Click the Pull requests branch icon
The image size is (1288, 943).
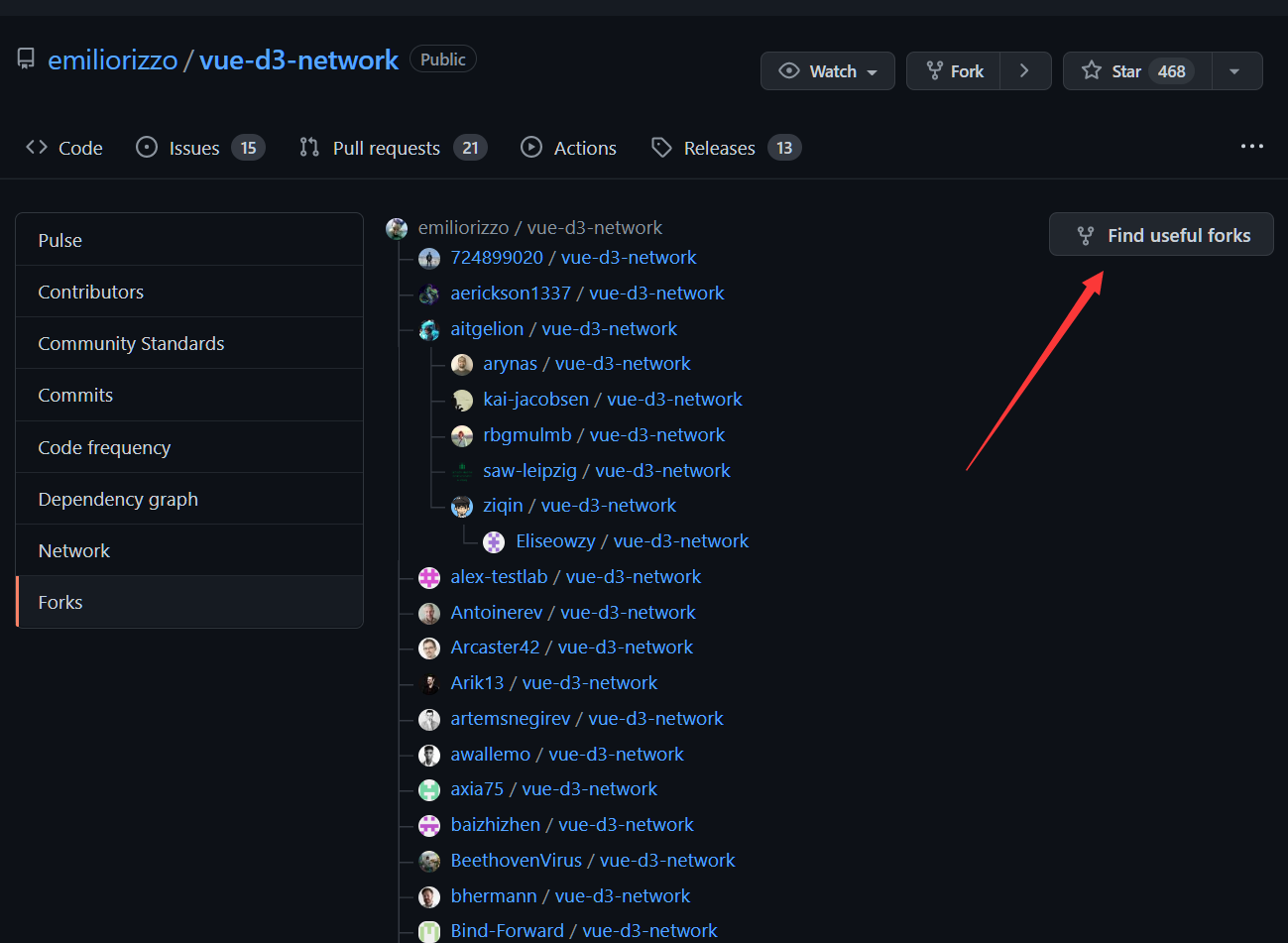[309, 147]
